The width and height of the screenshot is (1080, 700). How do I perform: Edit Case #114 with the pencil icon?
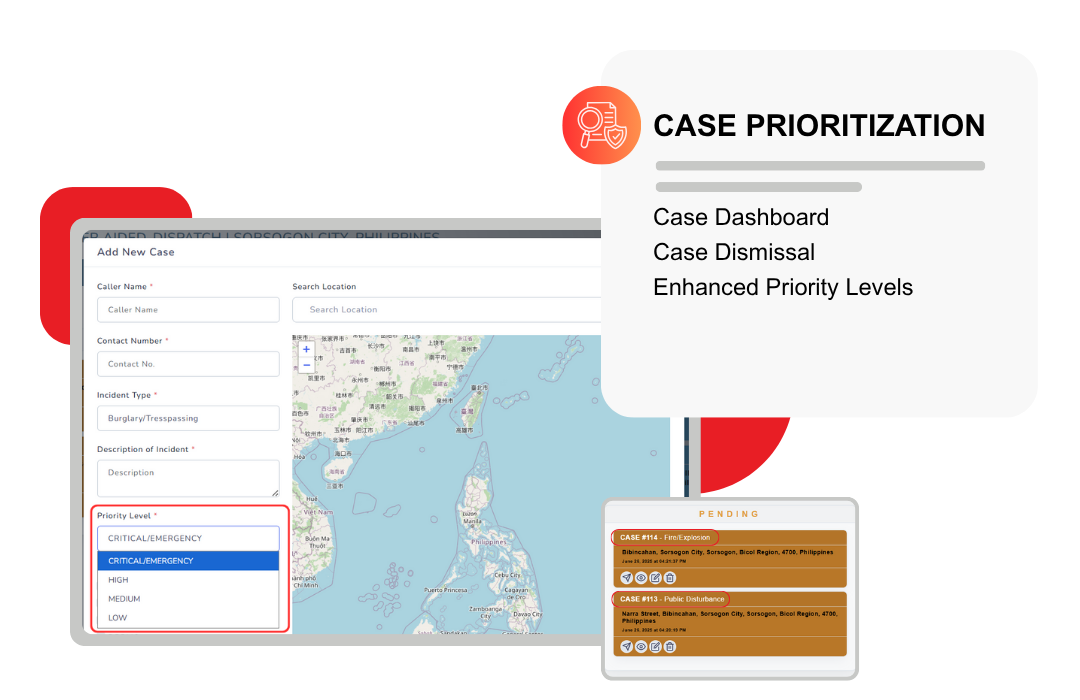(x=656, y=578)
